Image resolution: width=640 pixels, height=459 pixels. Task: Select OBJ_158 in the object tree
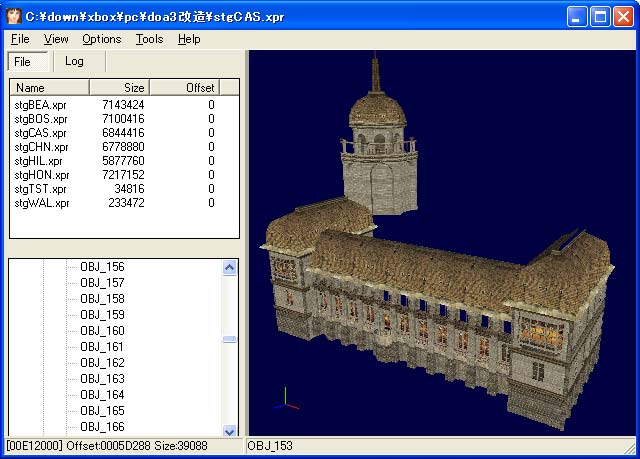click(x=102, y=299)
